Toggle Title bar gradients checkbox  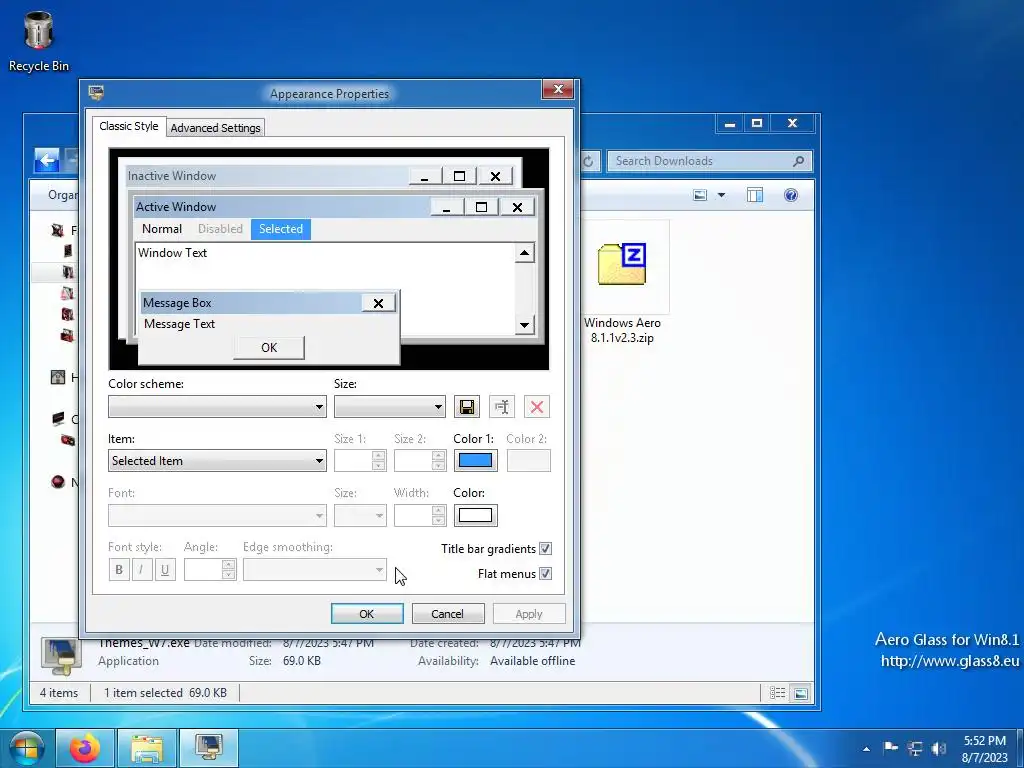545,549
